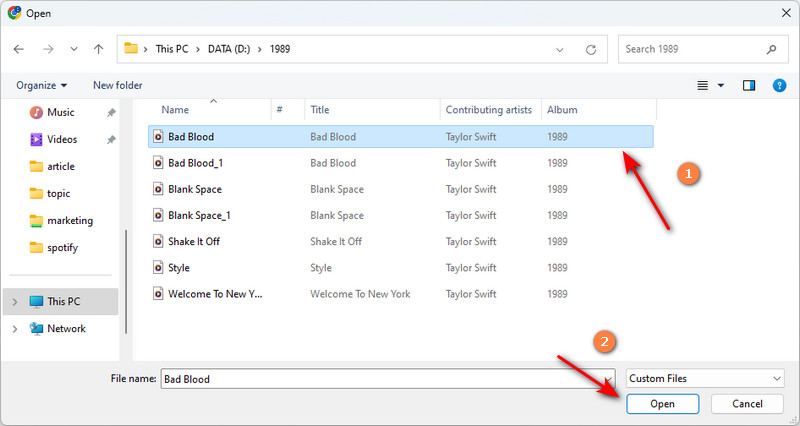Viewport: 800px width, 426px height.
Task: Unpin Music using its pin icon
Action: coord(111,113)
